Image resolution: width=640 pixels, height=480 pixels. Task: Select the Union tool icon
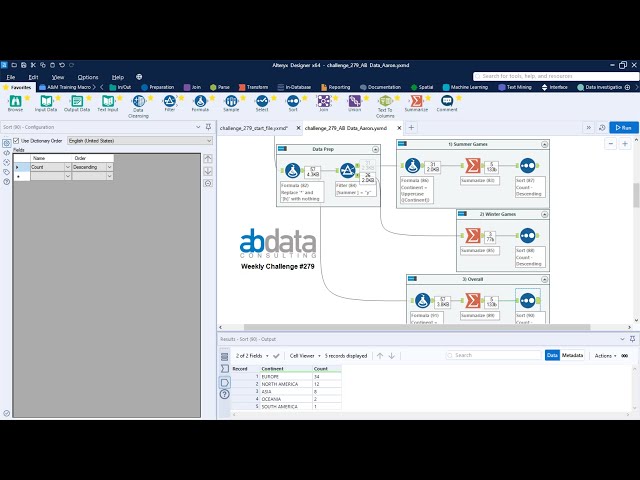355,101
